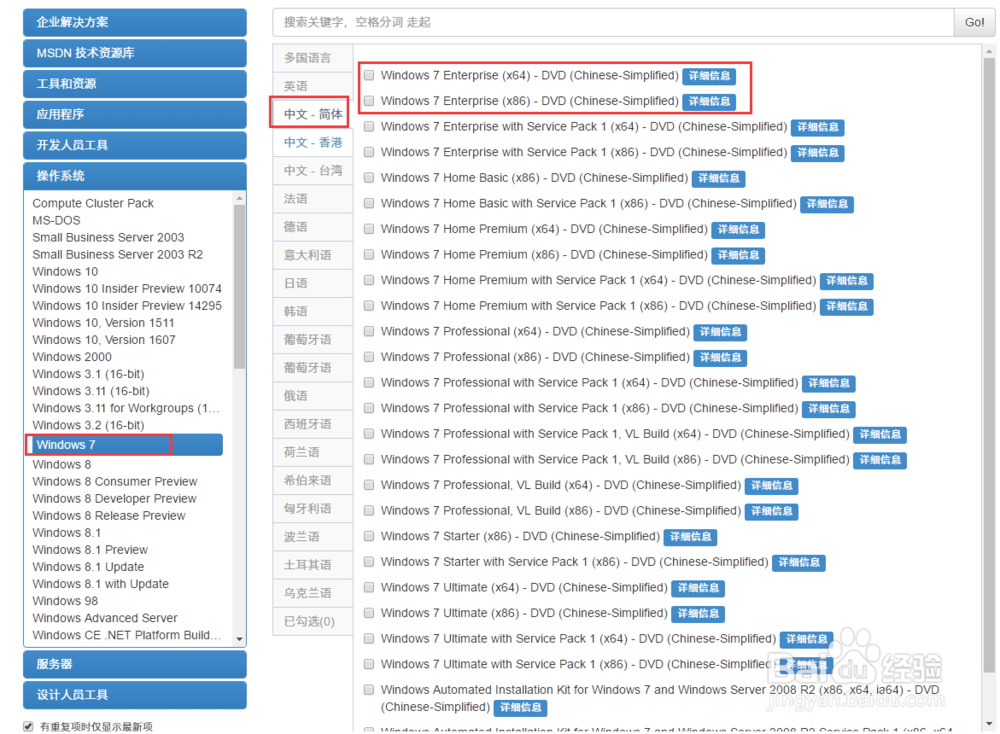Check Windows 7 Ultimate with SP1 (x64) checkbox
This screenshot has width=1000, height=734.
tap(369, 638)
